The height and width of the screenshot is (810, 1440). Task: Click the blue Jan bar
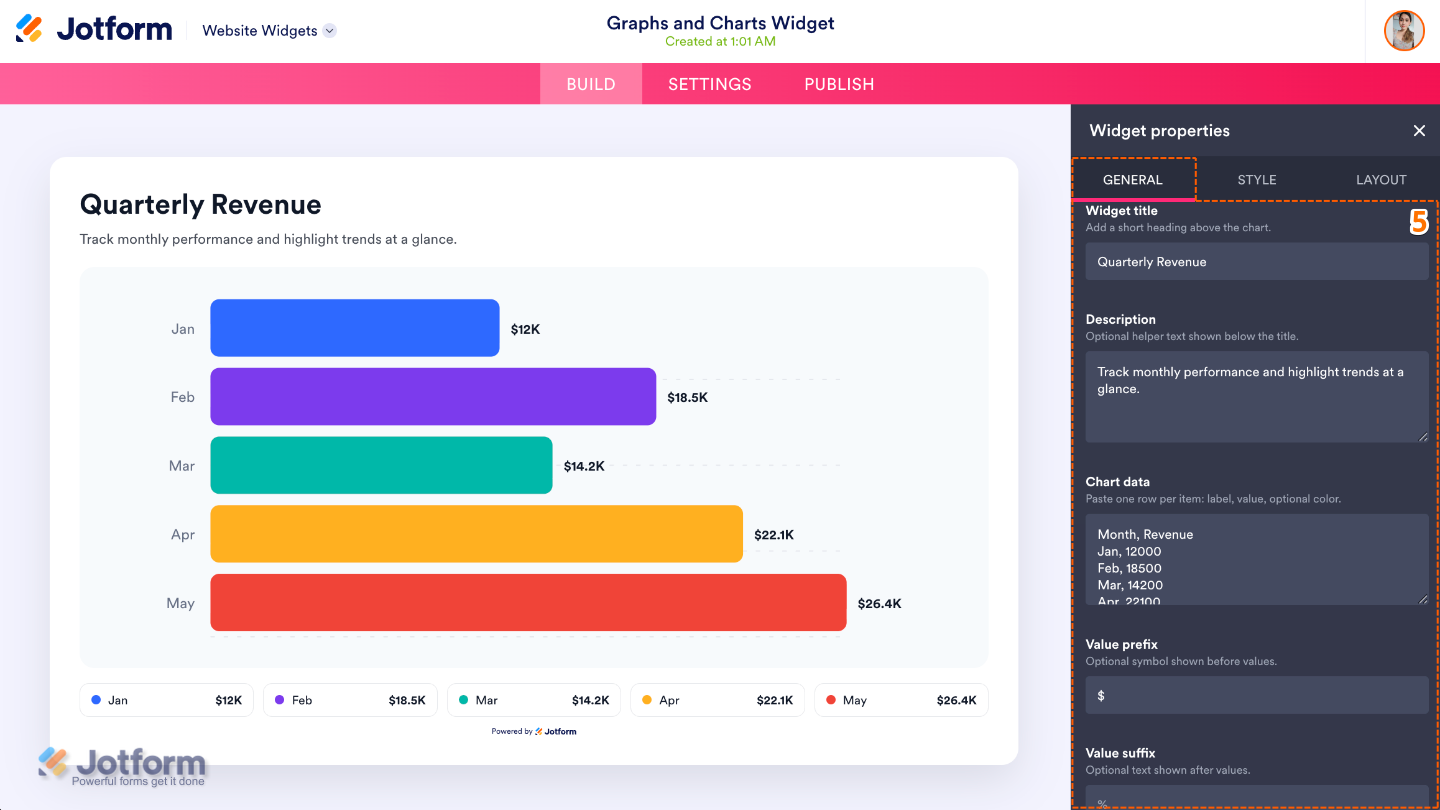[355, 328]
